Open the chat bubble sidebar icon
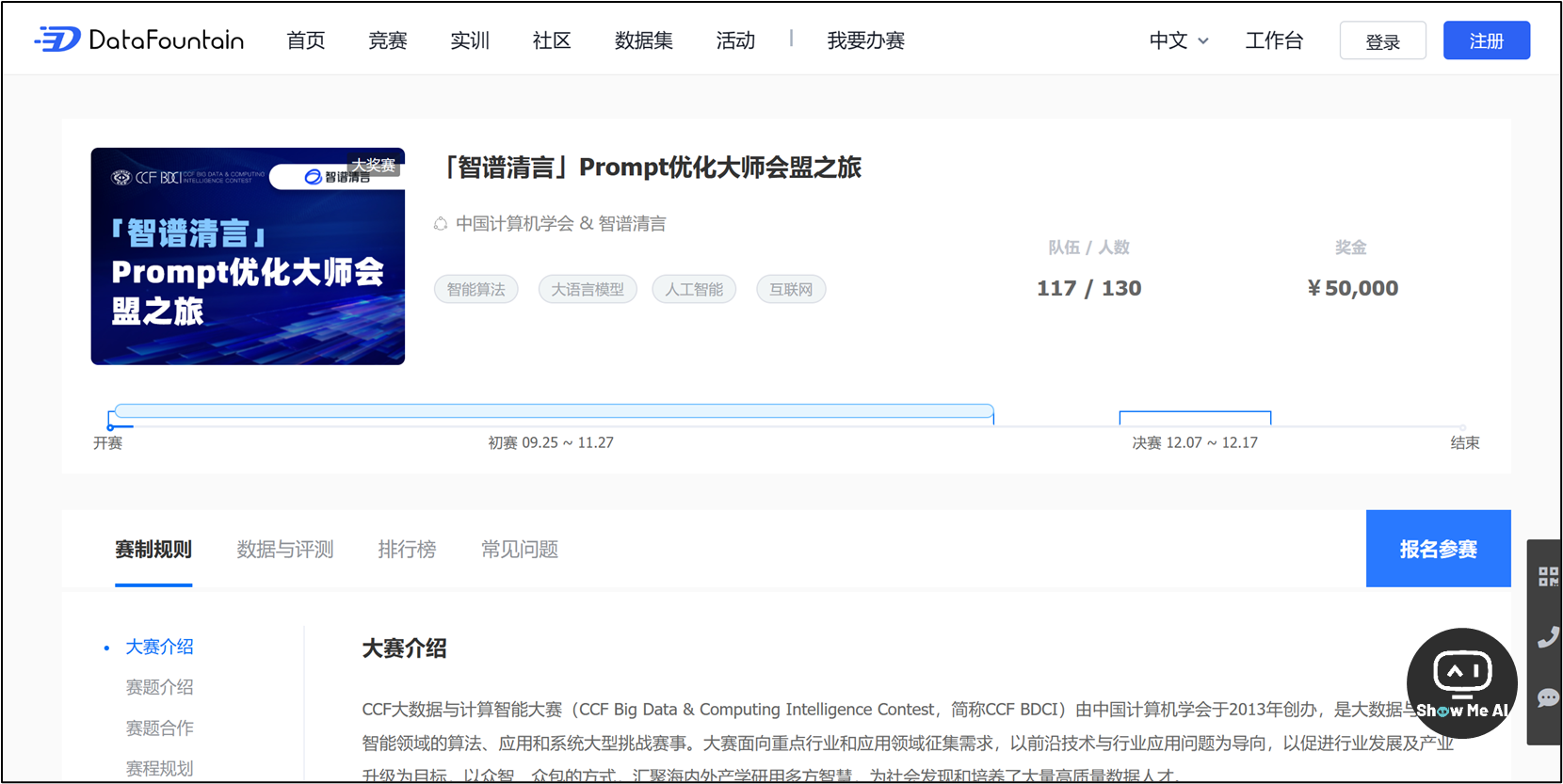The height and width of the screenshot is (784, 1563). pos(1548,697)
